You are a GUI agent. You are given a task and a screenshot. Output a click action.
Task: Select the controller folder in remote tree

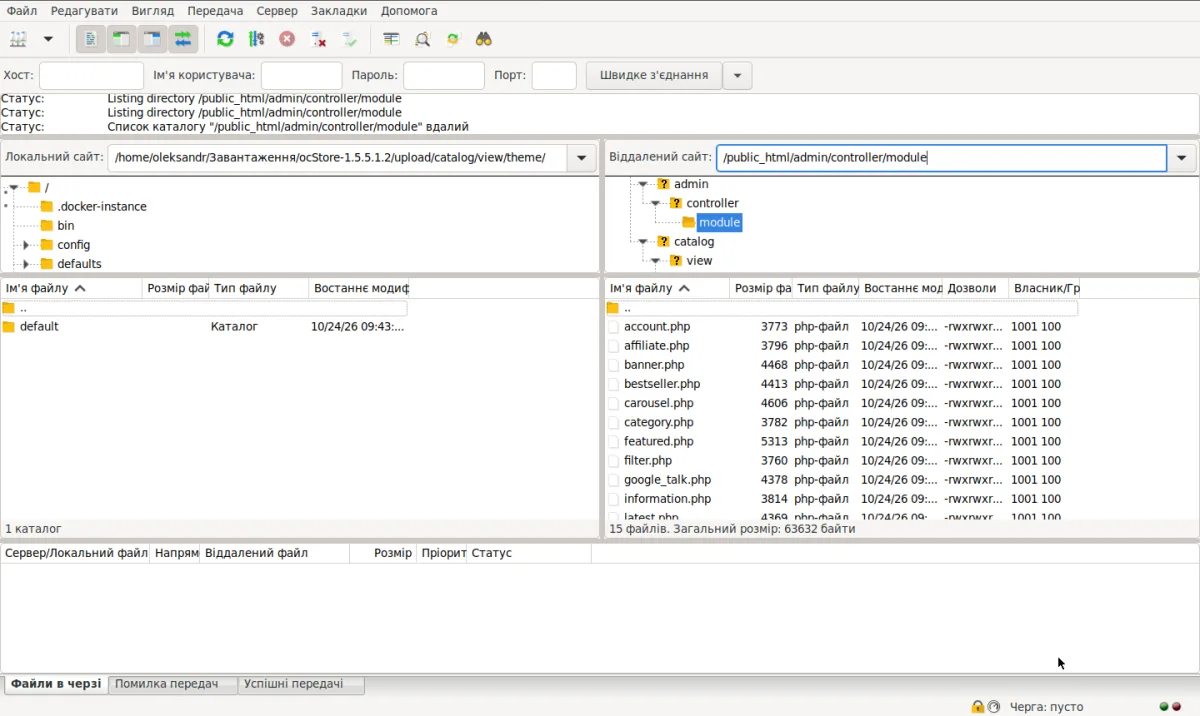point(712,203)
